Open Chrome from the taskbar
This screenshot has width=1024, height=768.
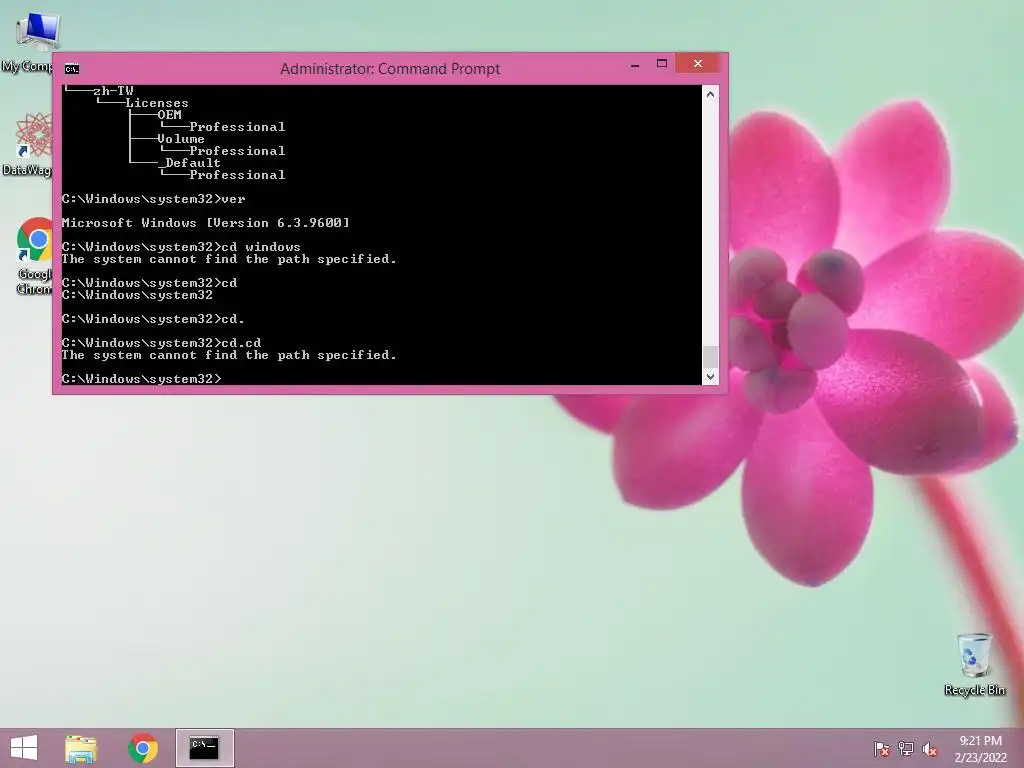pyautogui.click(x=143, y=748)
